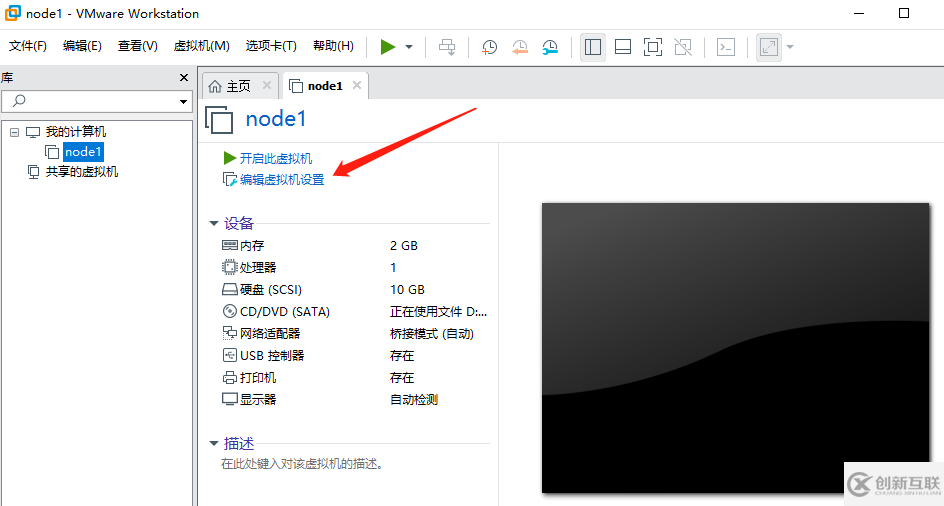Click the black VM screen preview thumbnail
Screen dimensions: 944x506
[735, 348]
